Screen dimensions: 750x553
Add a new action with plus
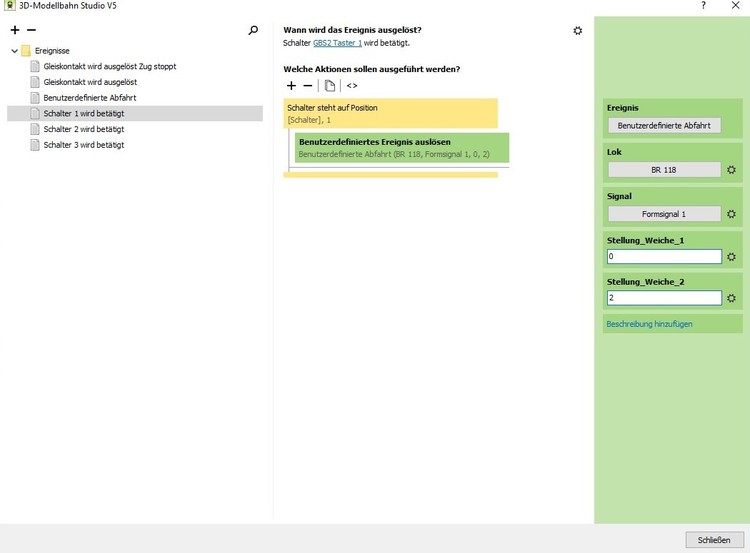pos(291,86)
